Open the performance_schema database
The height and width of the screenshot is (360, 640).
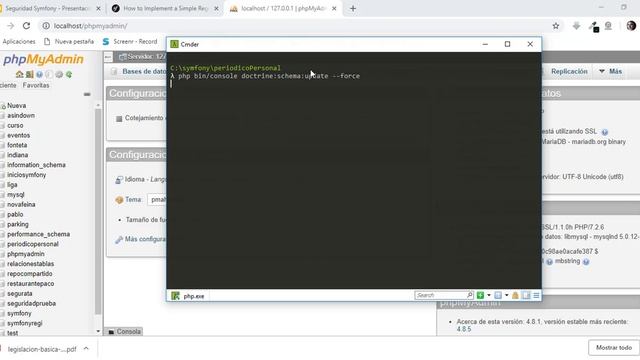[38, 234]
